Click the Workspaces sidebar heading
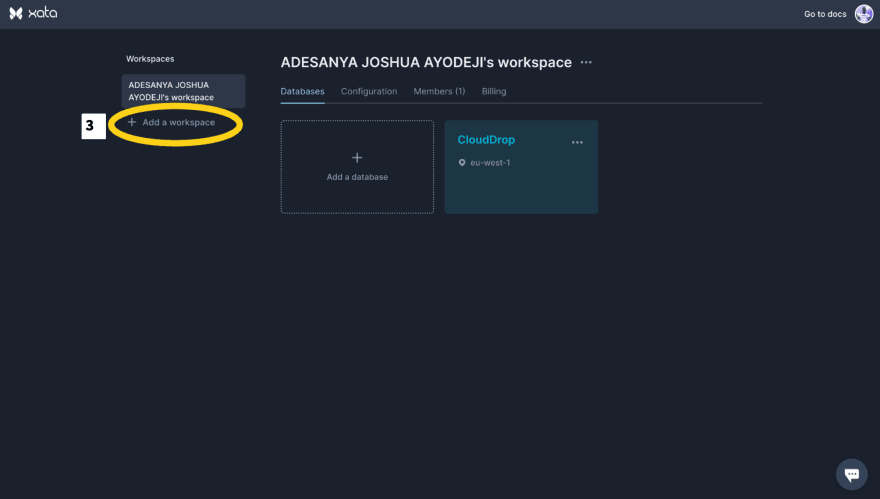The width and height of the screenshot is (880, 499). coord(150,59)
